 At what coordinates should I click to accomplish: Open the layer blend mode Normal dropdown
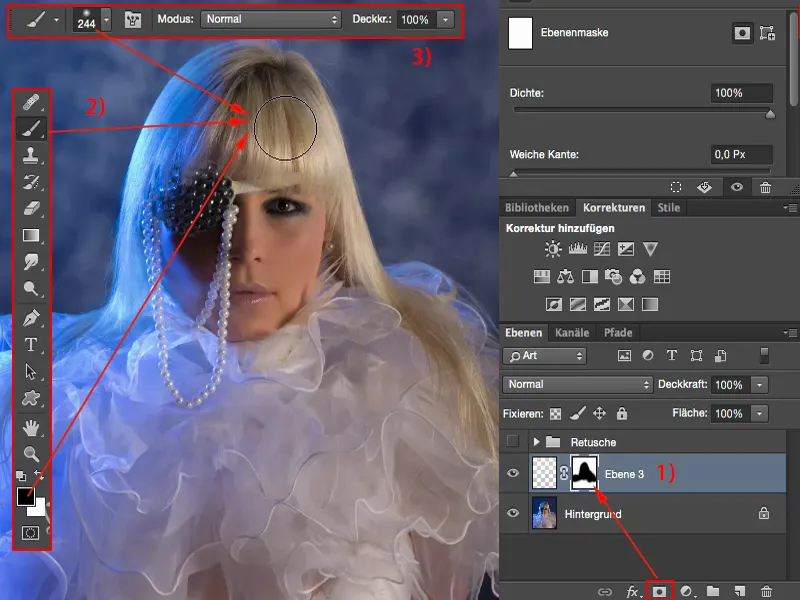[578, 384]
